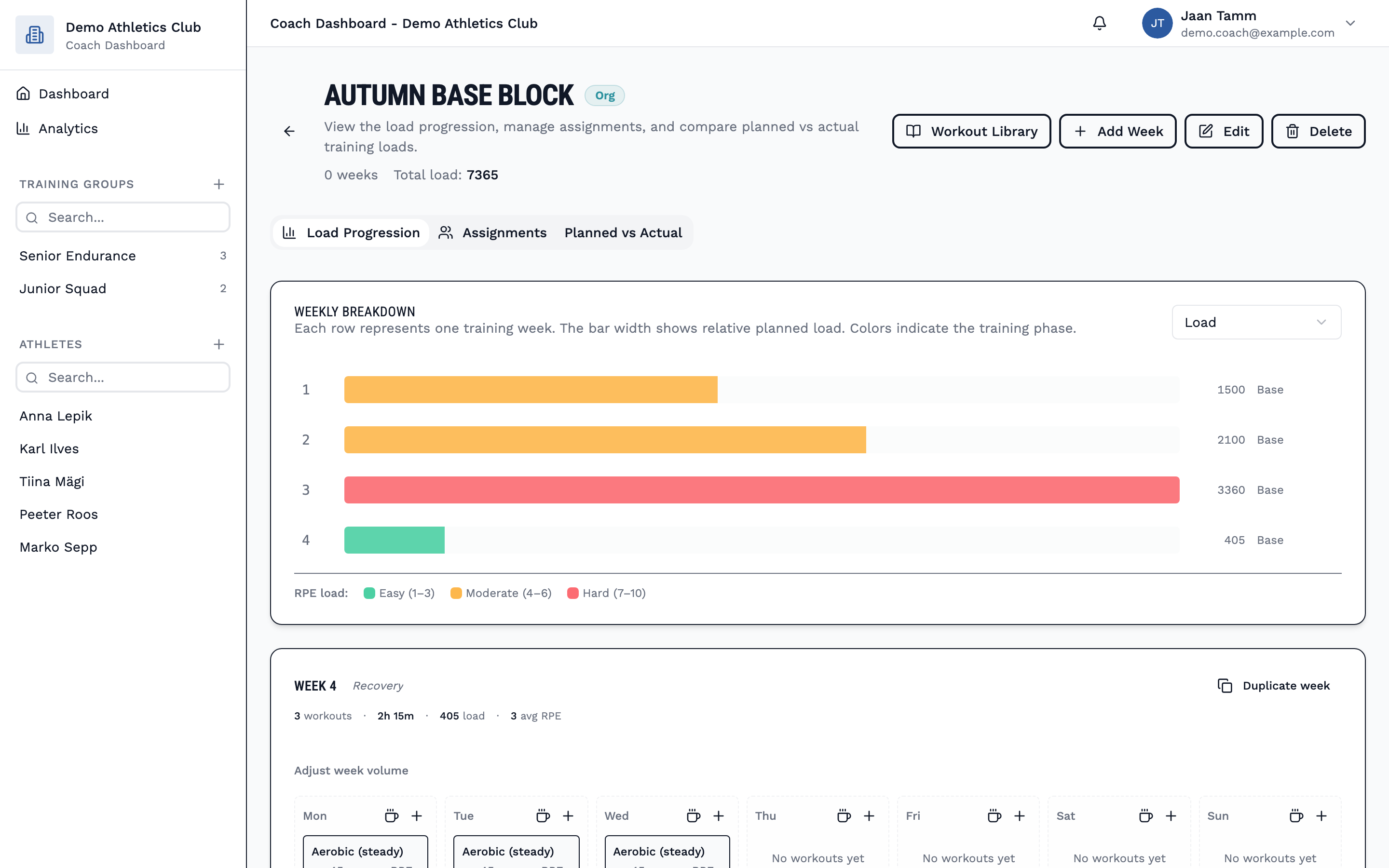Add a new athlete
This screenshot has height=868, width=1389.
click(218, 344)
